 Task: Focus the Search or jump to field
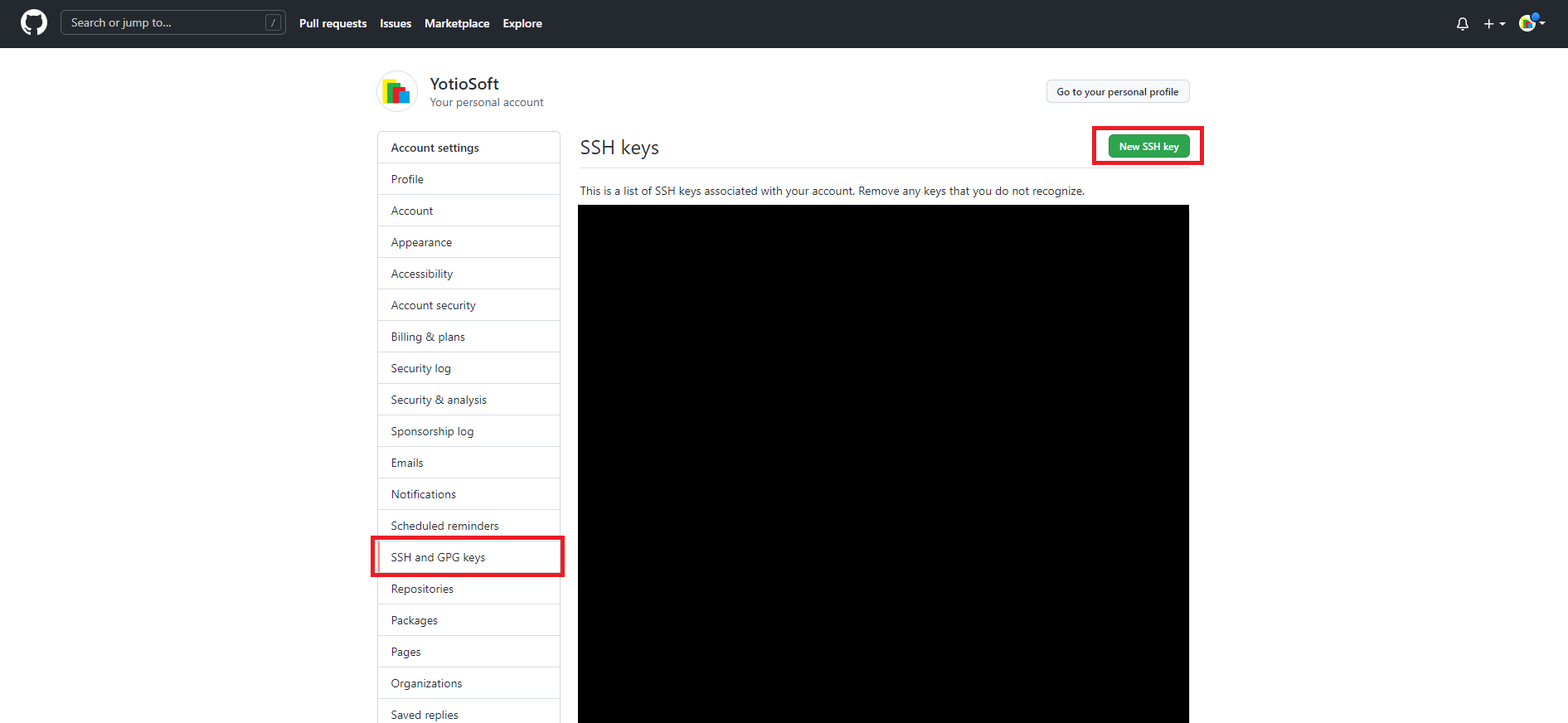click(x=173, y=22)
